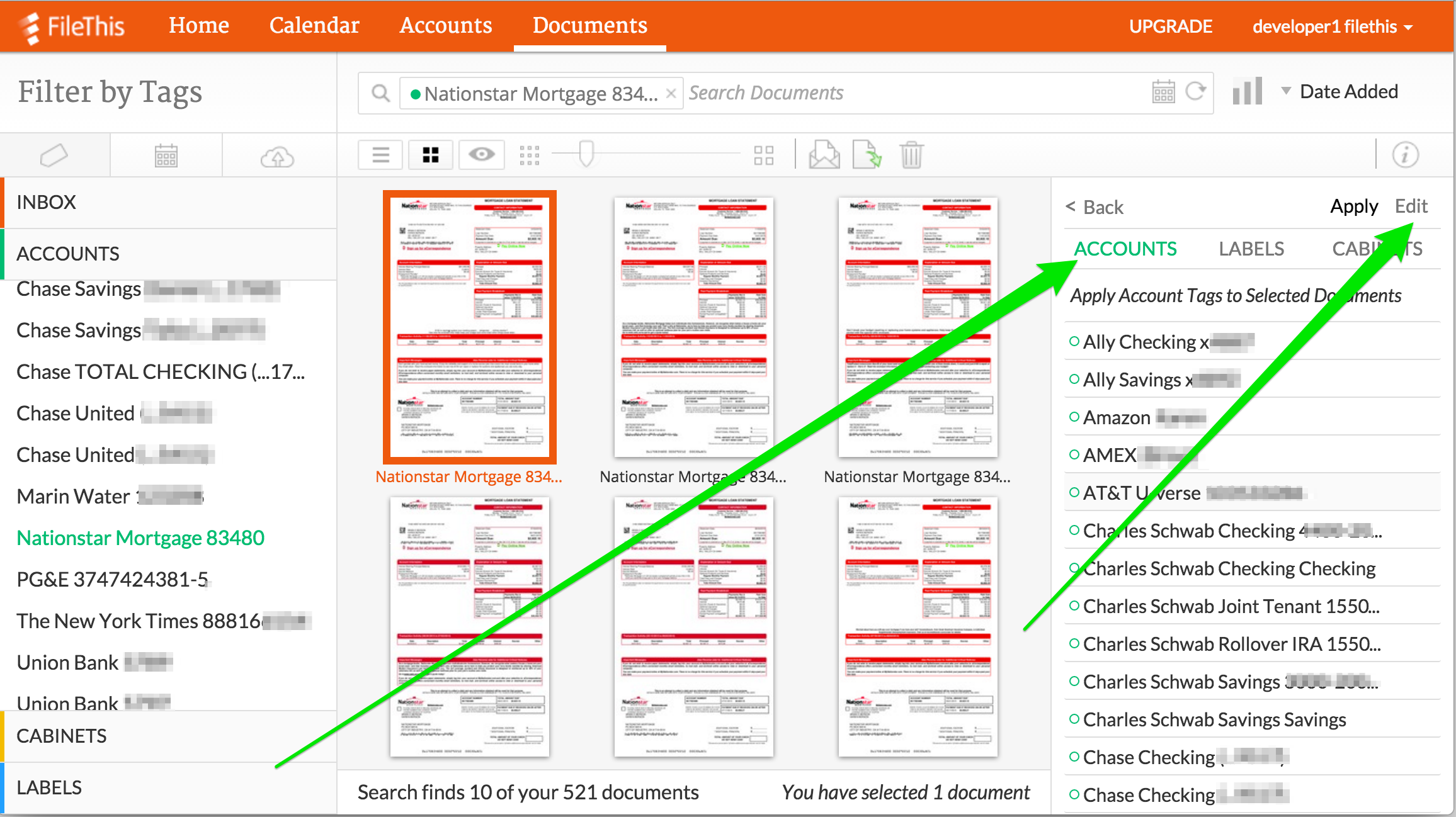Viewport: 1456px width, 817px height.
Task: Select the Amazon account tag circle
Action: point(1074,417)
